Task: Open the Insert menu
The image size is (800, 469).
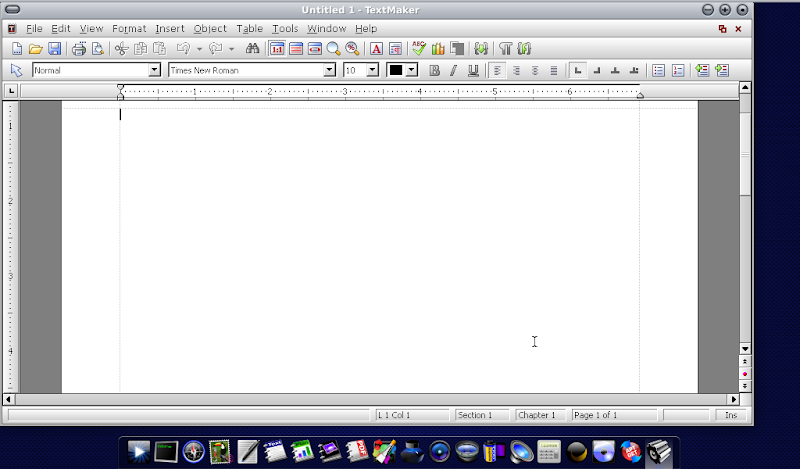Action: pos(170,29)
